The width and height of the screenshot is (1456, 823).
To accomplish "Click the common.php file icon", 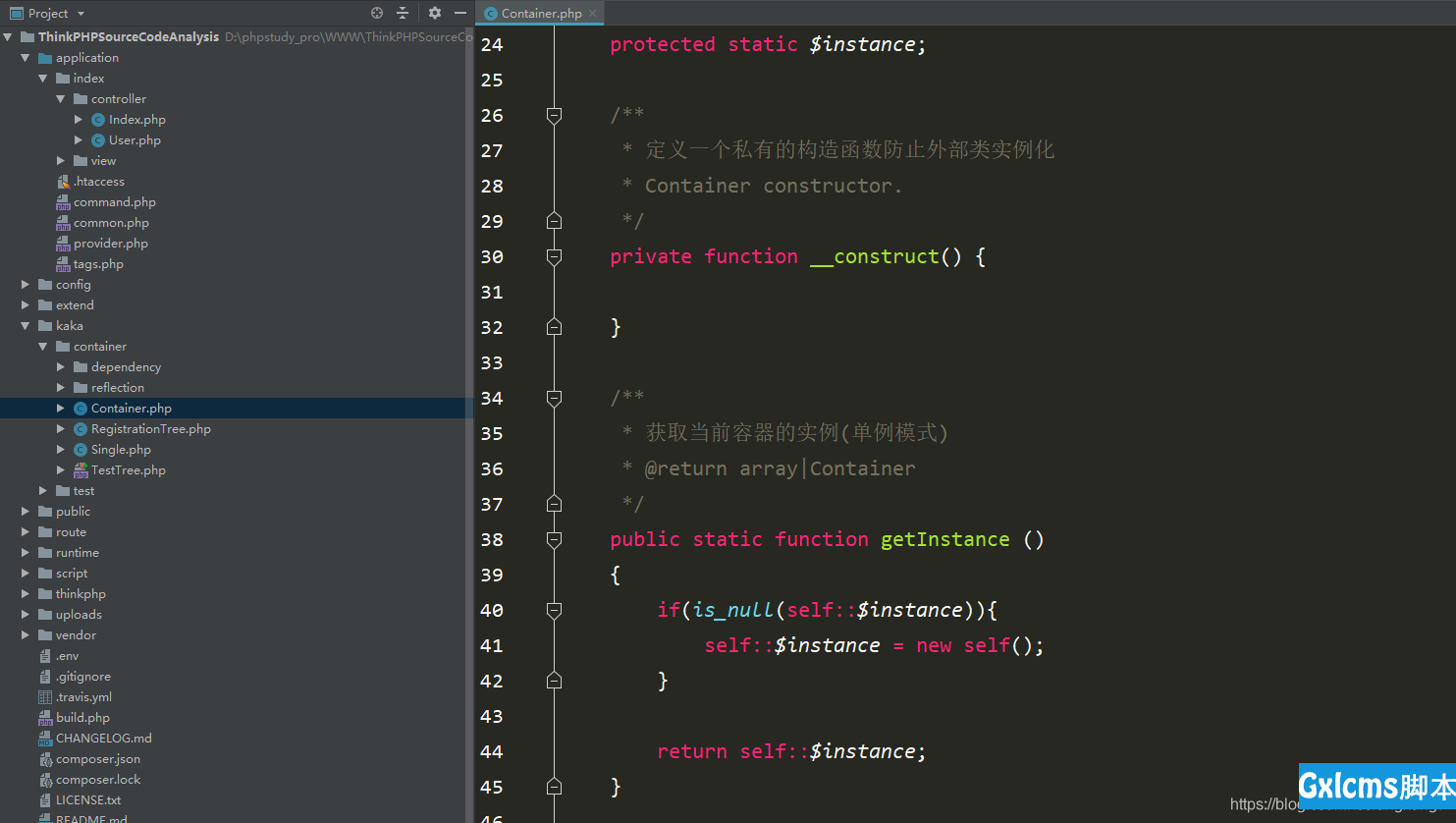I will [63, 223].
